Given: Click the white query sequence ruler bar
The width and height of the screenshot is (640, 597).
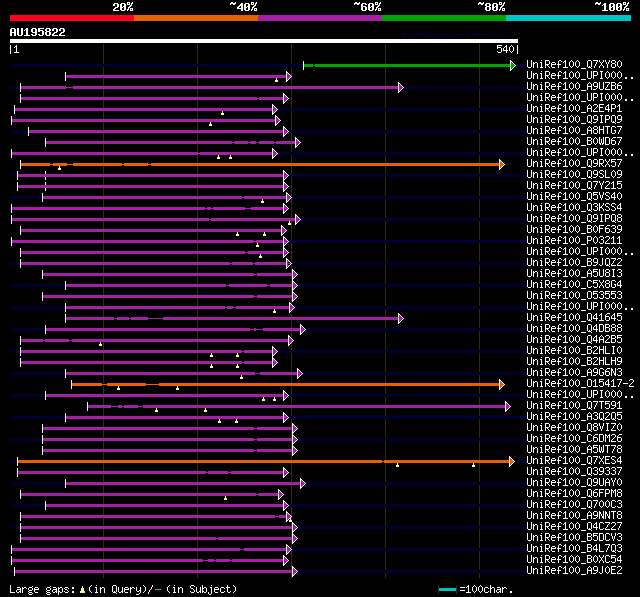Looking at the screenshot, I should click(264, 41).
